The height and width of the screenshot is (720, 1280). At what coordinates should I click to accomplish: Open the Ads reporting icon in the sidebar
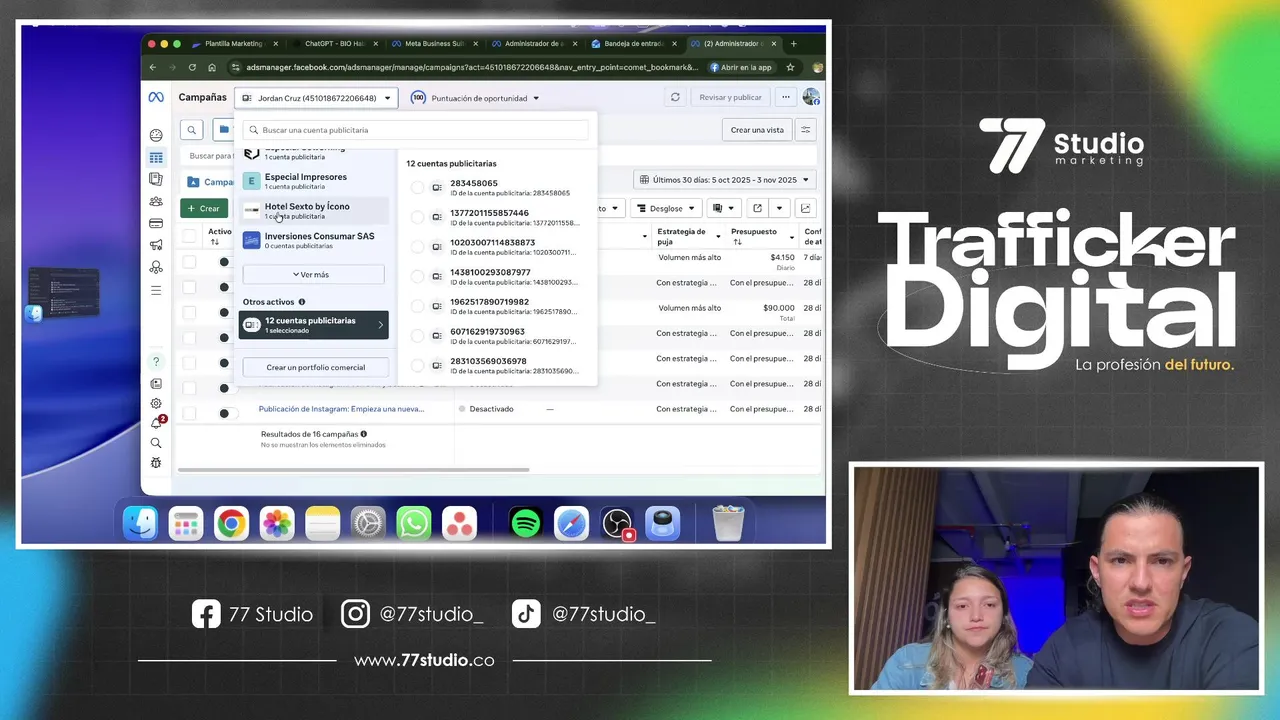point(156,179)
